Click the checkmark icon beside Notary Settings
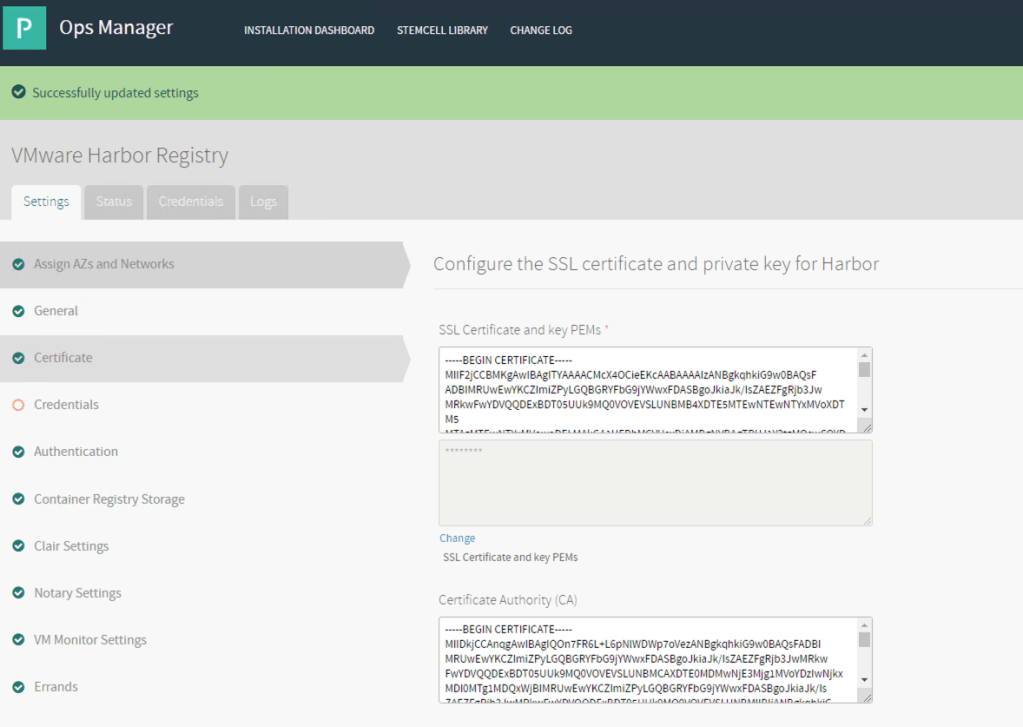The height and width of the screenshot is (727, 1023). click(18, 593)
